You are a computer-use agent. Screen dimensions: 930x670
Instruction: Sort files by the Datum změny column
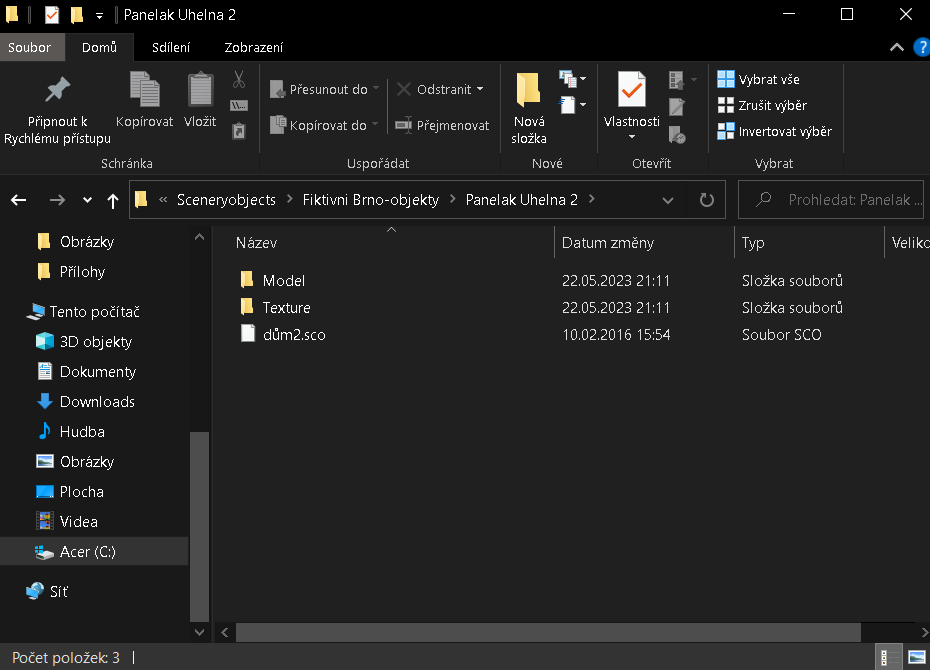(608, 243)
